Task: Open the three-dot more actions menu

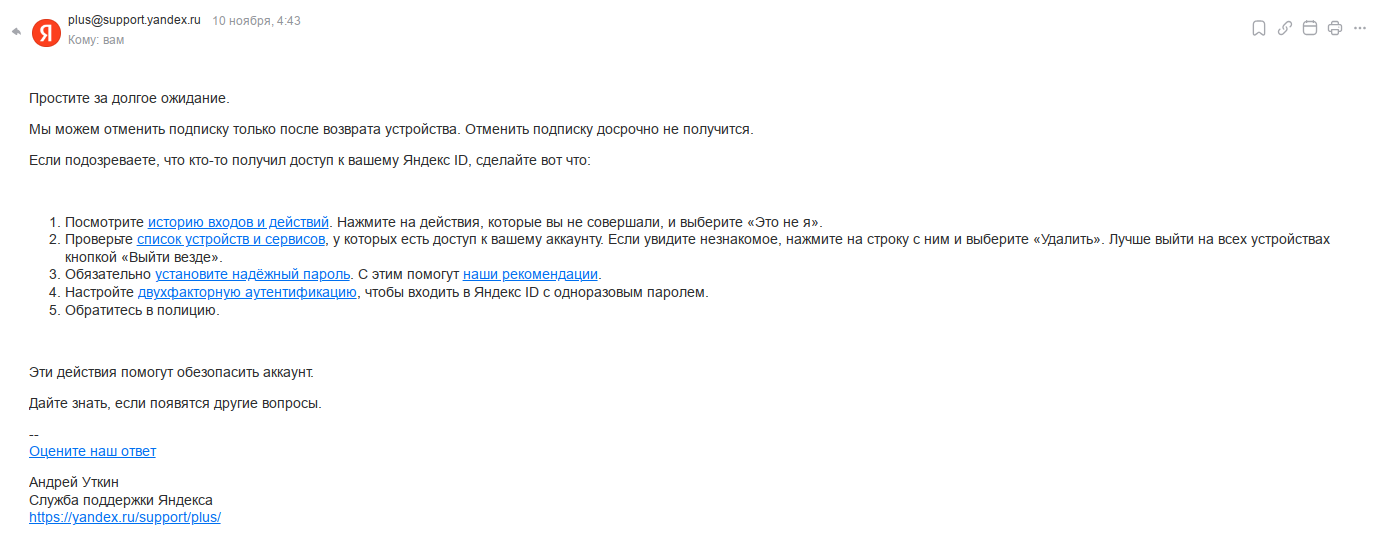Action: [x=1359, y=28]
